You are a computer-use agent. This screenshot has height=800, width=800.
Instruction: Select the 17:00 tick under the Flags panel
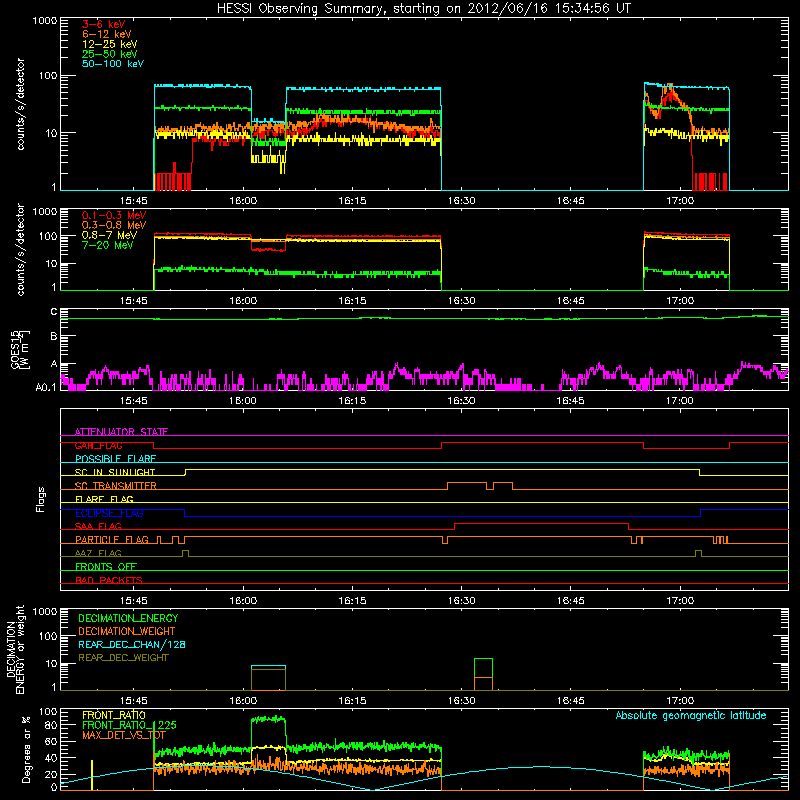coord(680,601)
